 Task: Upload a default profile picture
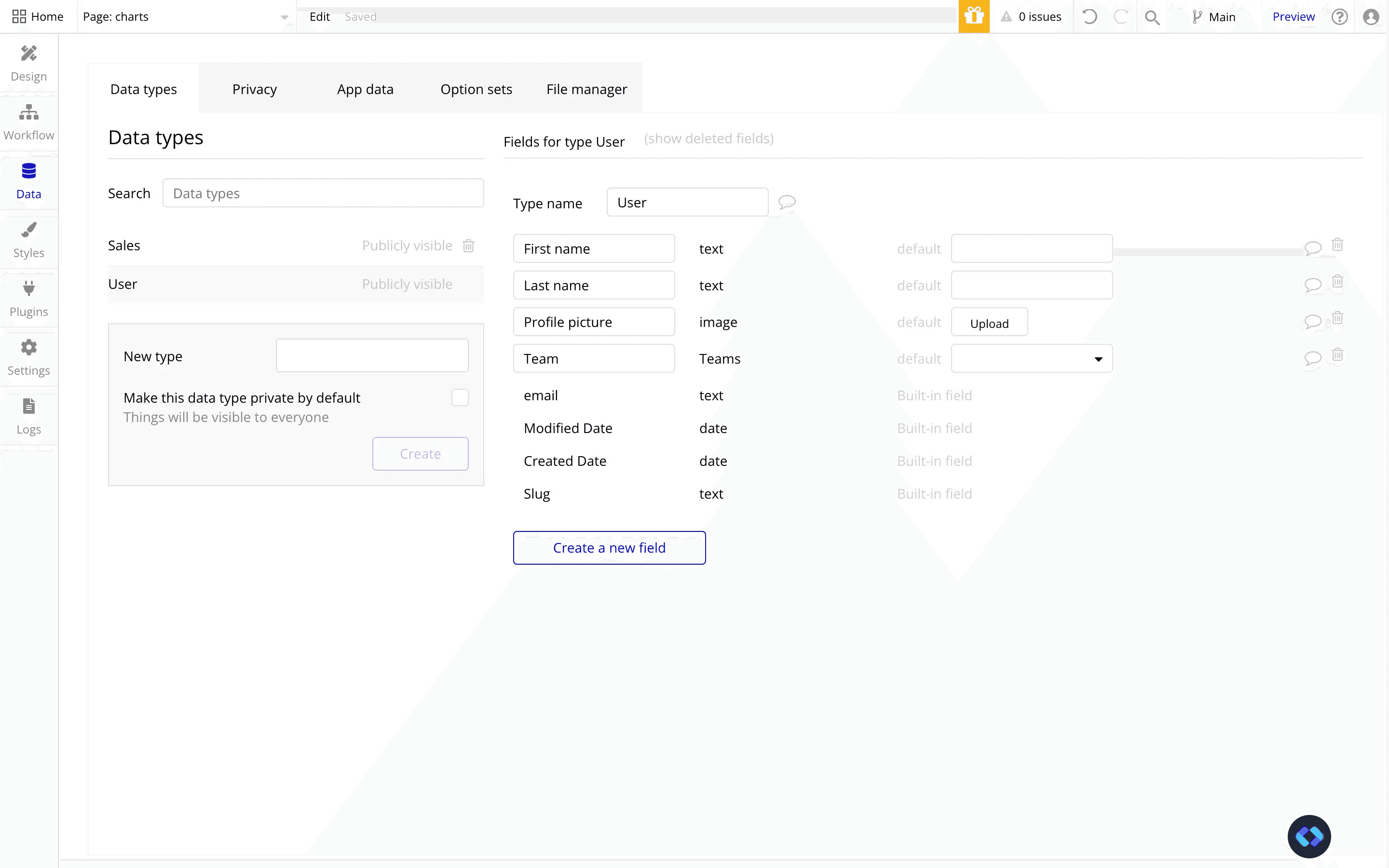pos(989,323)
